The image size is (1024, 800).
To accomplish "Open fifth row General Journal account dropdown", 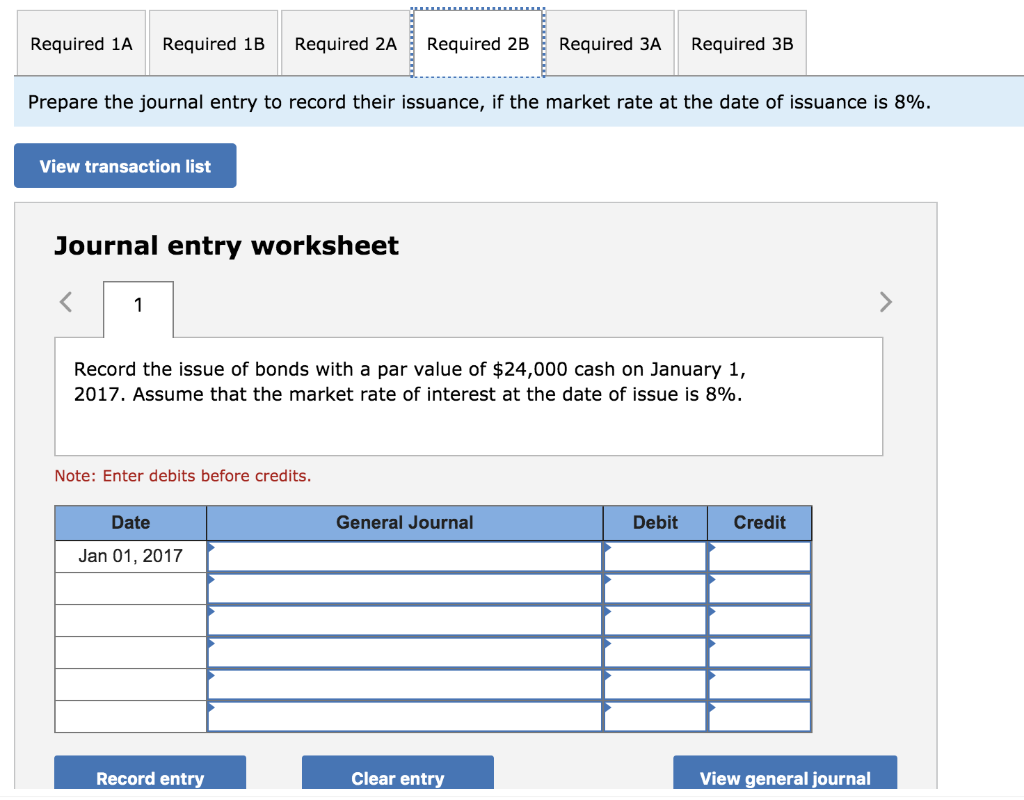I will point(405,684).
